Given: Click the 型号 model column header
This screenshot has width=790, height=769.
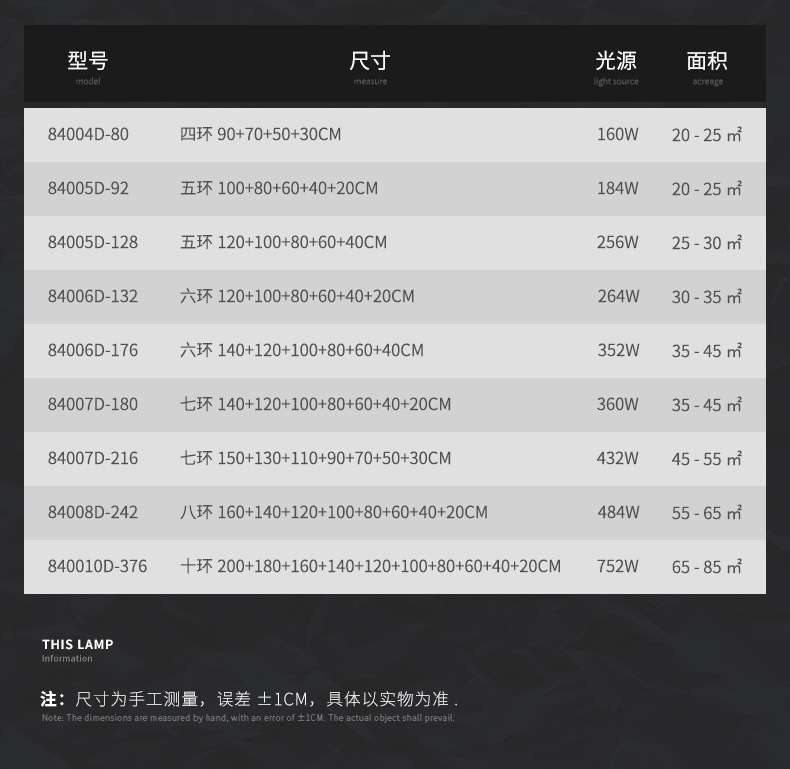Looking at the screenshot, I should tap(88, 66).
